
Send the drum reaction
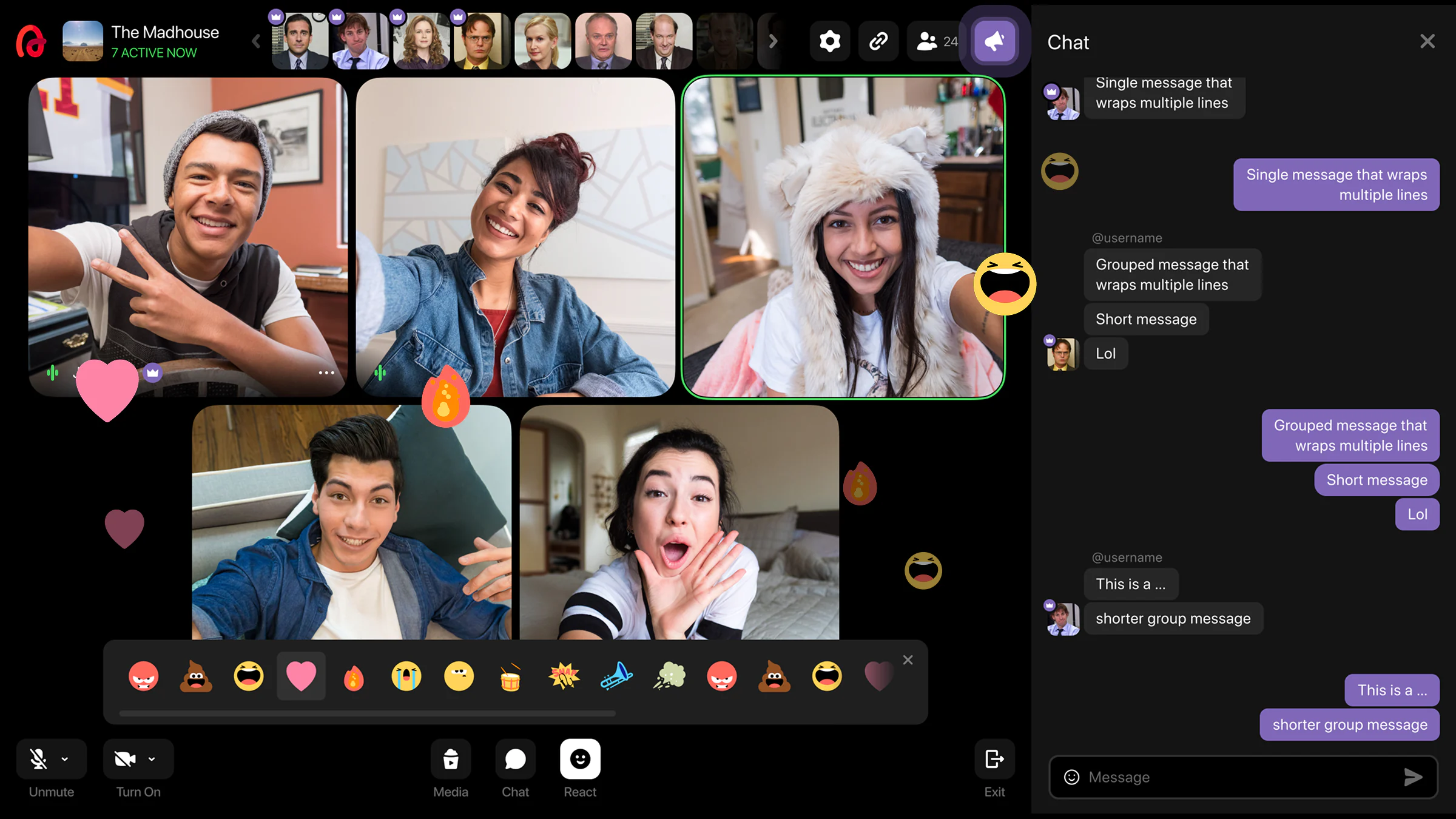(x=511, y=677)
